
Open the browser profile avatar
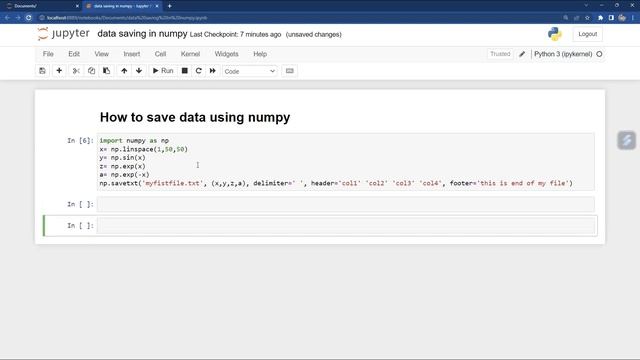point(622,18)
